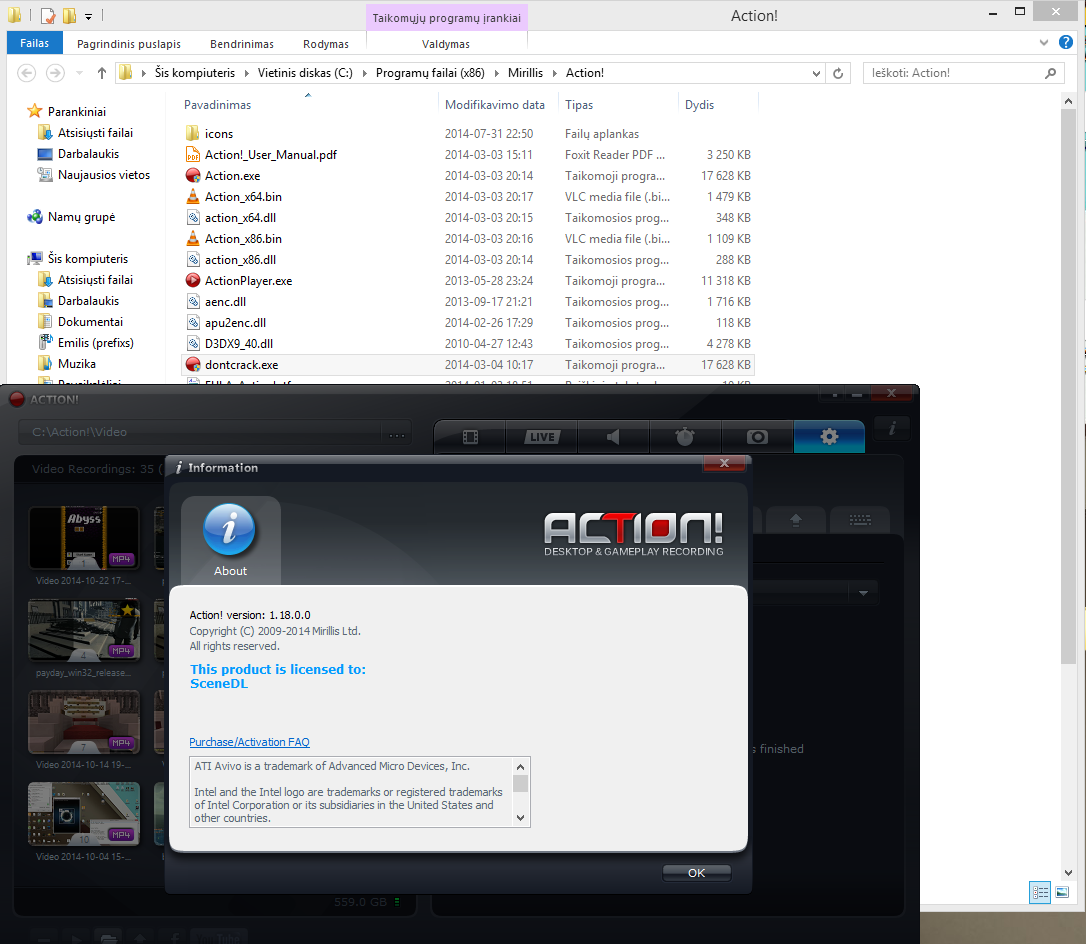Click Mirillis in the address bar breadcrumb

526,73
